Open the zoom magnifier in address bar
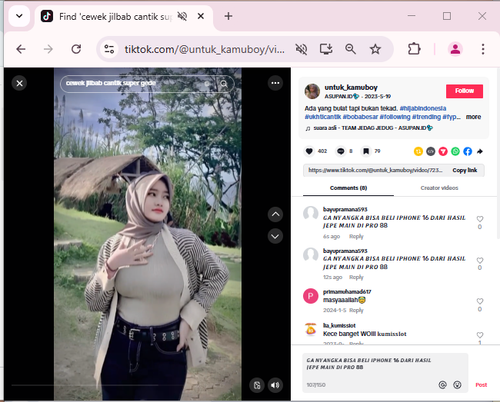500x402 pixels. pyautogui.click(x=350, y=49)
